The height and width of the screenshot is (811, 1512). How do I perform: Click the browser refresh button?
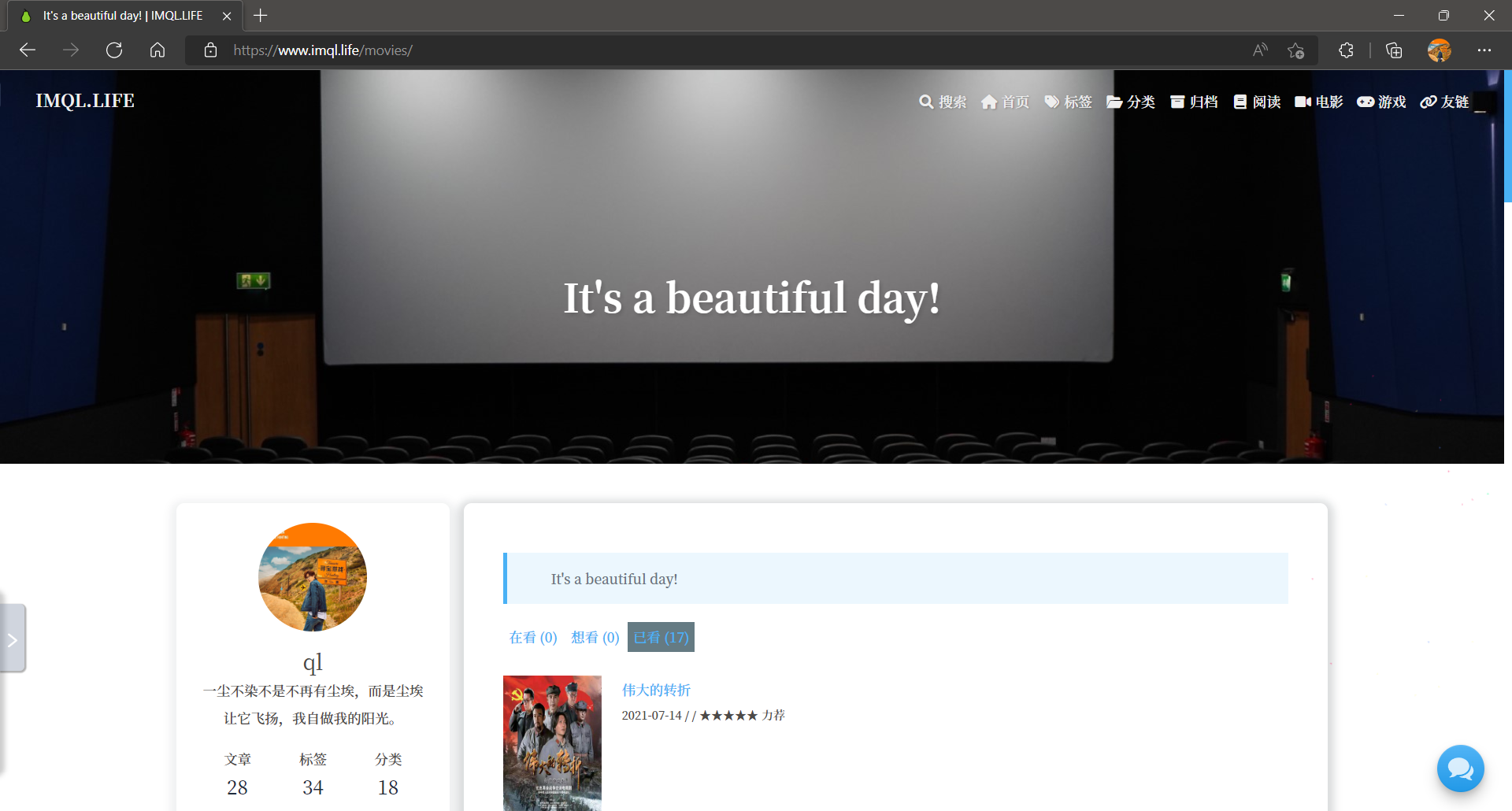114,50
